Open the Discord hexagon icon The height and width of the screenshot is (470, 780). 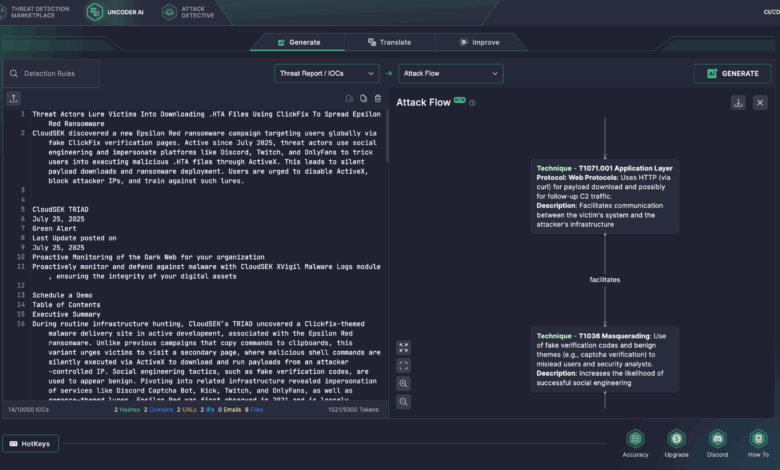click(x=717, y=439)
